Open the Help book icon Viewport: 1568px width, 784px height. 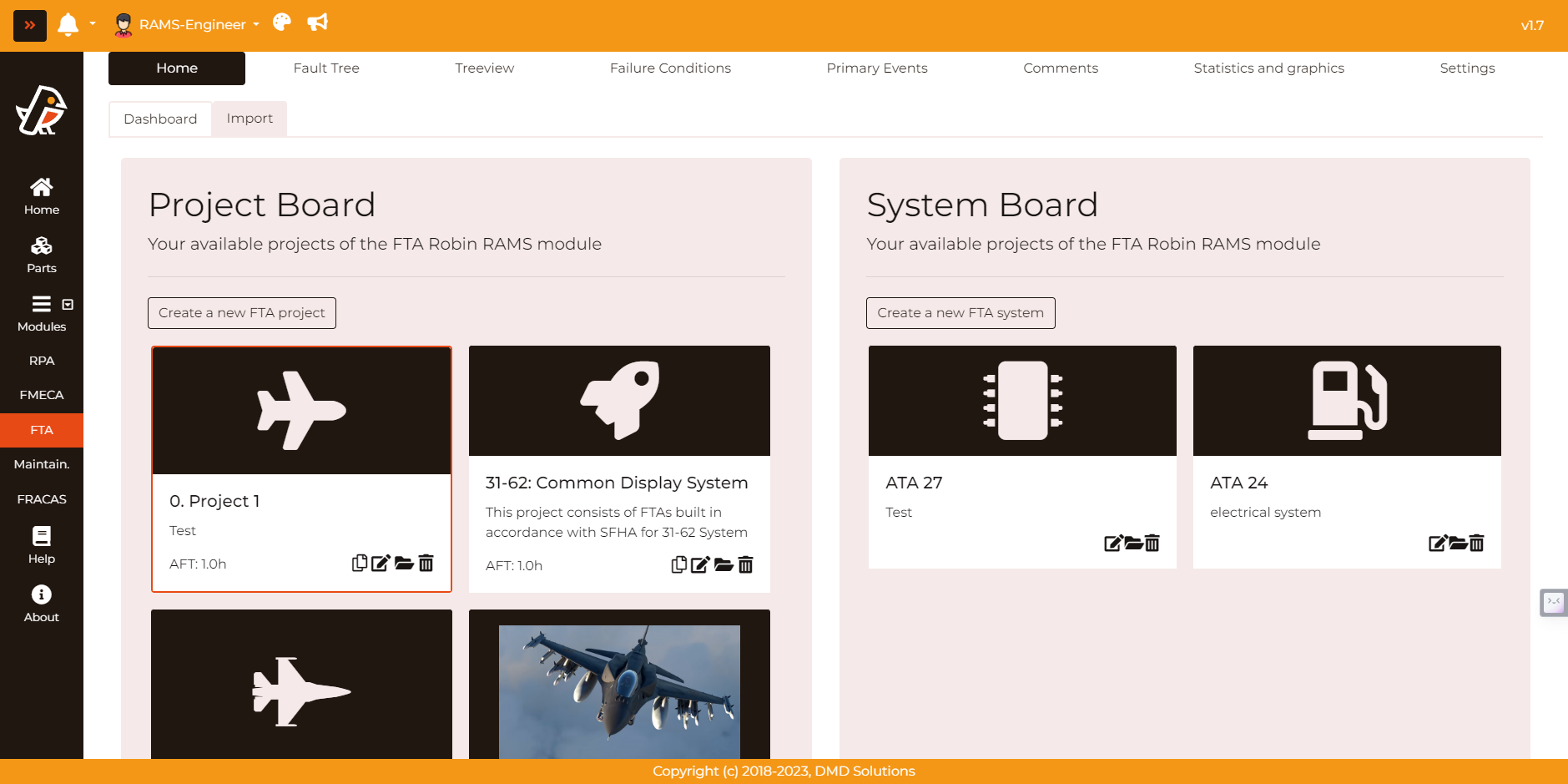[41, 545]
